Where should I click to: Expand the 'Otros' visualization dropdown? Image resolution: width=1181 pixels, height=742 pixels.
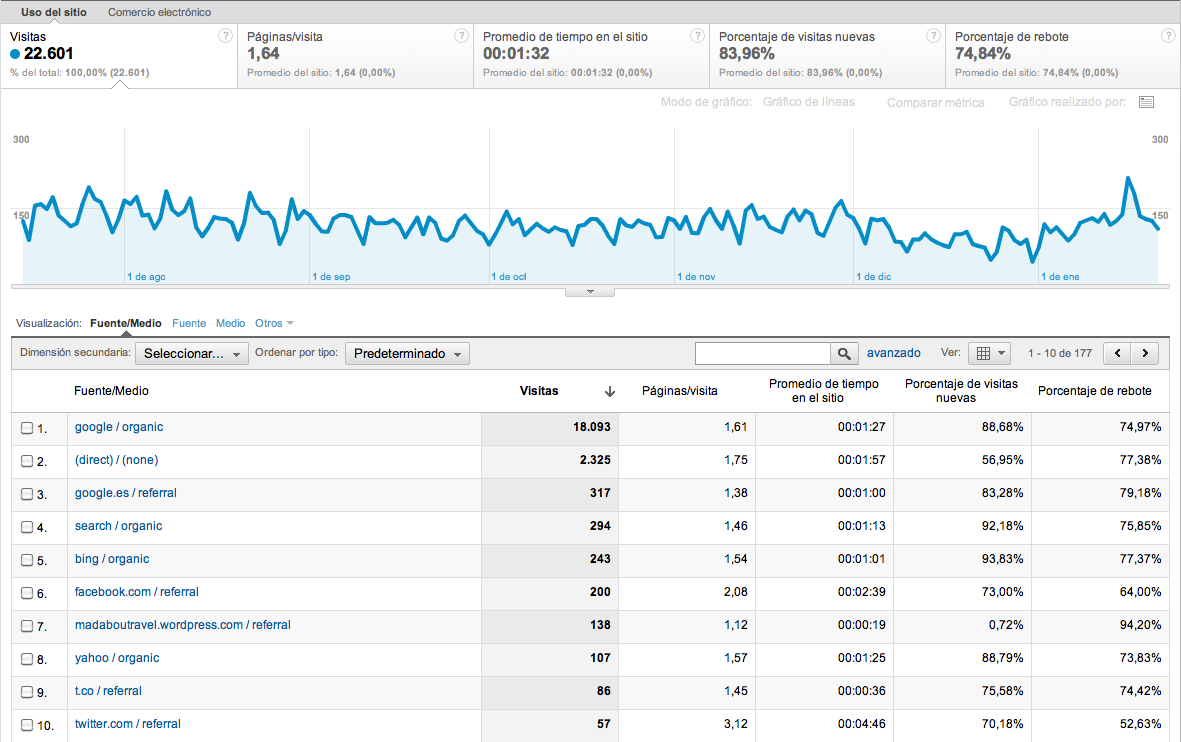pyautogui.click(x=273, y=323)
